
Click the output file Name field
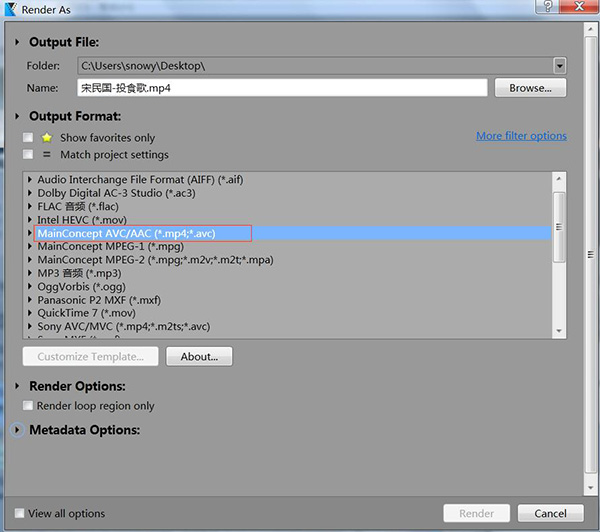tap(282, 88)
